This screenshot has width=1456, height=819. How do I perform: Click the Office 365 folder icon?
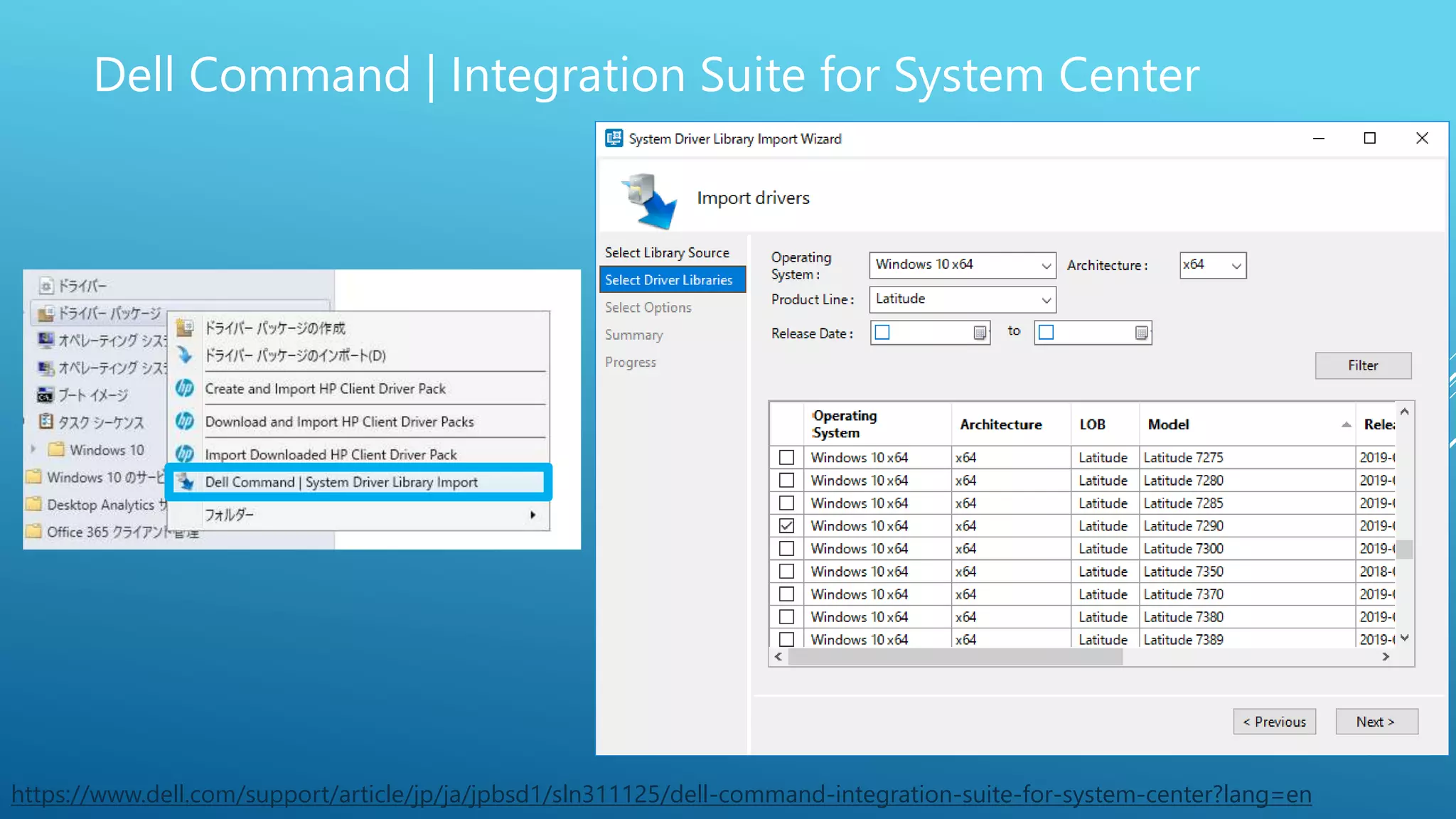click(x=33, y=531)
